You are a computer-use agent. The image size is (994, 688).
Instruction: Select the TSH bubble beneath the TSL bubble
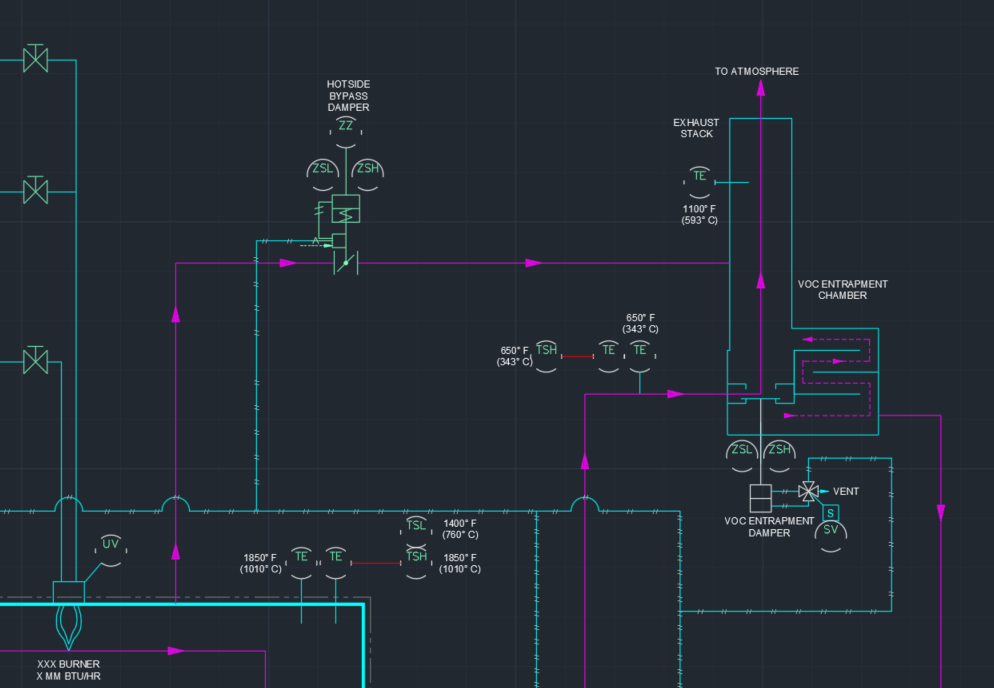coord(416,562)
